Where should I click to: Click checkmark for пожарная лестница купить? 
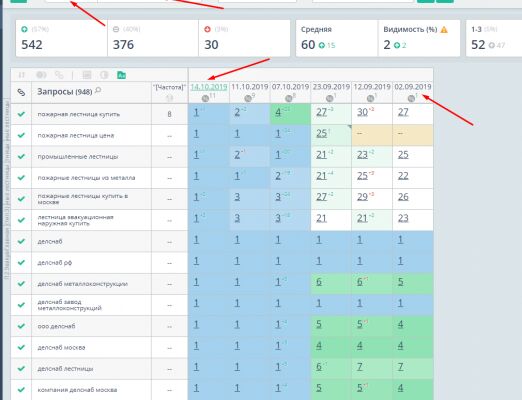click(x=21, y=114)
